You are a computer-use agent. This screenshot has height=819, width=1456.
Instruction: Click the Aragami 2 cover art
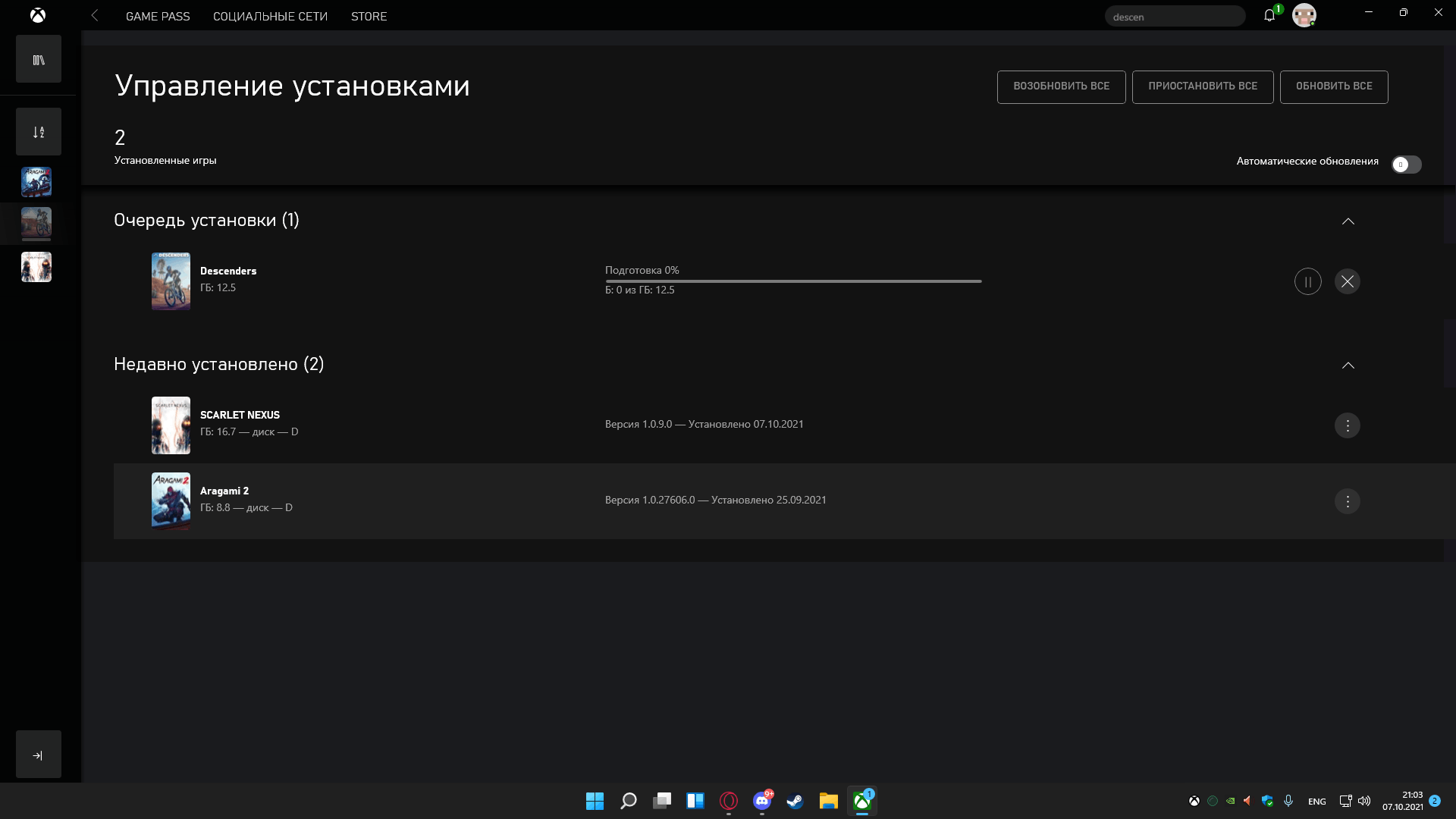click(x=171, y=501)
